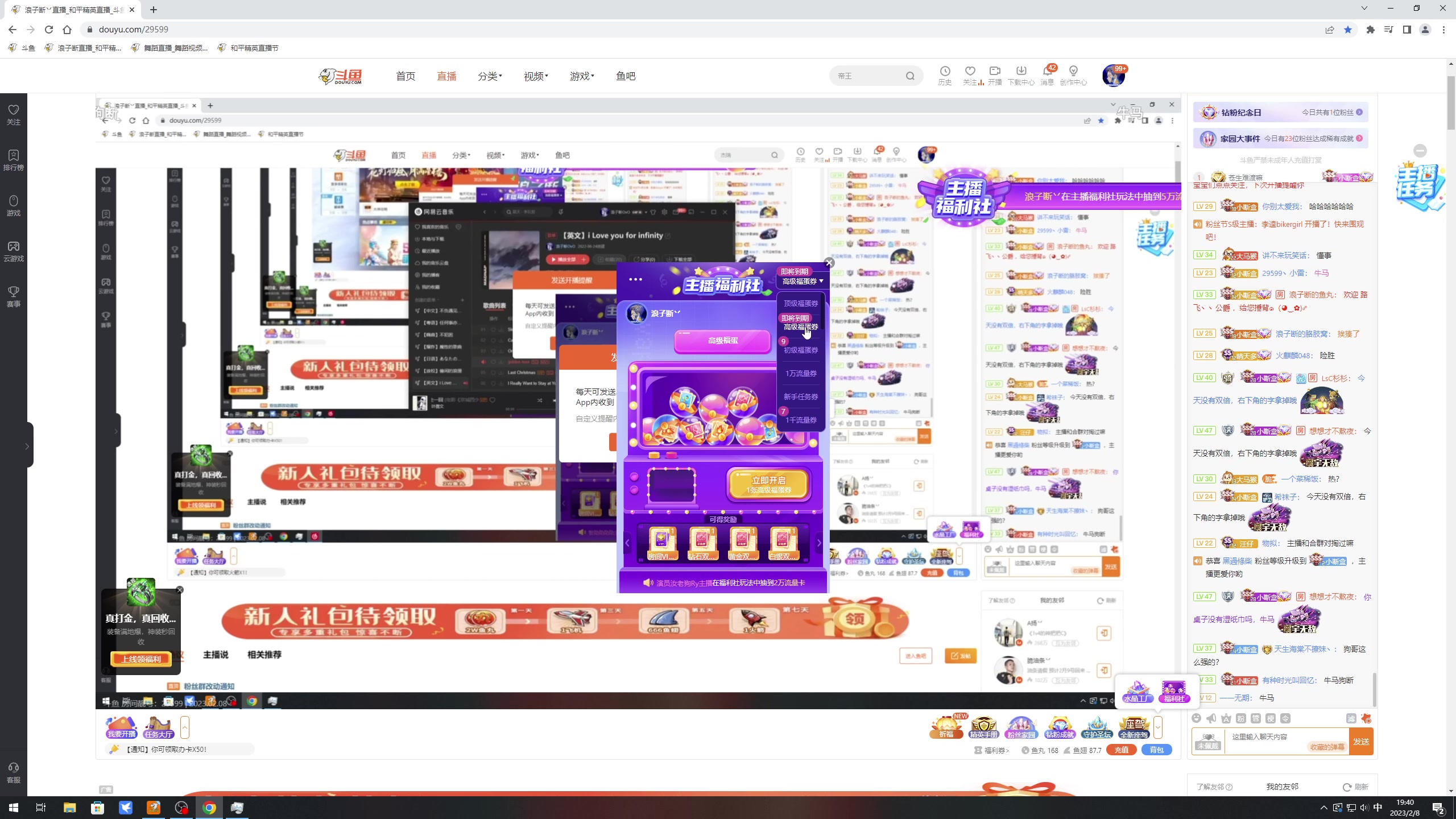Go to 首页 in top navigation
Viewport: 1456px width, 819px height.
point(406,76)
